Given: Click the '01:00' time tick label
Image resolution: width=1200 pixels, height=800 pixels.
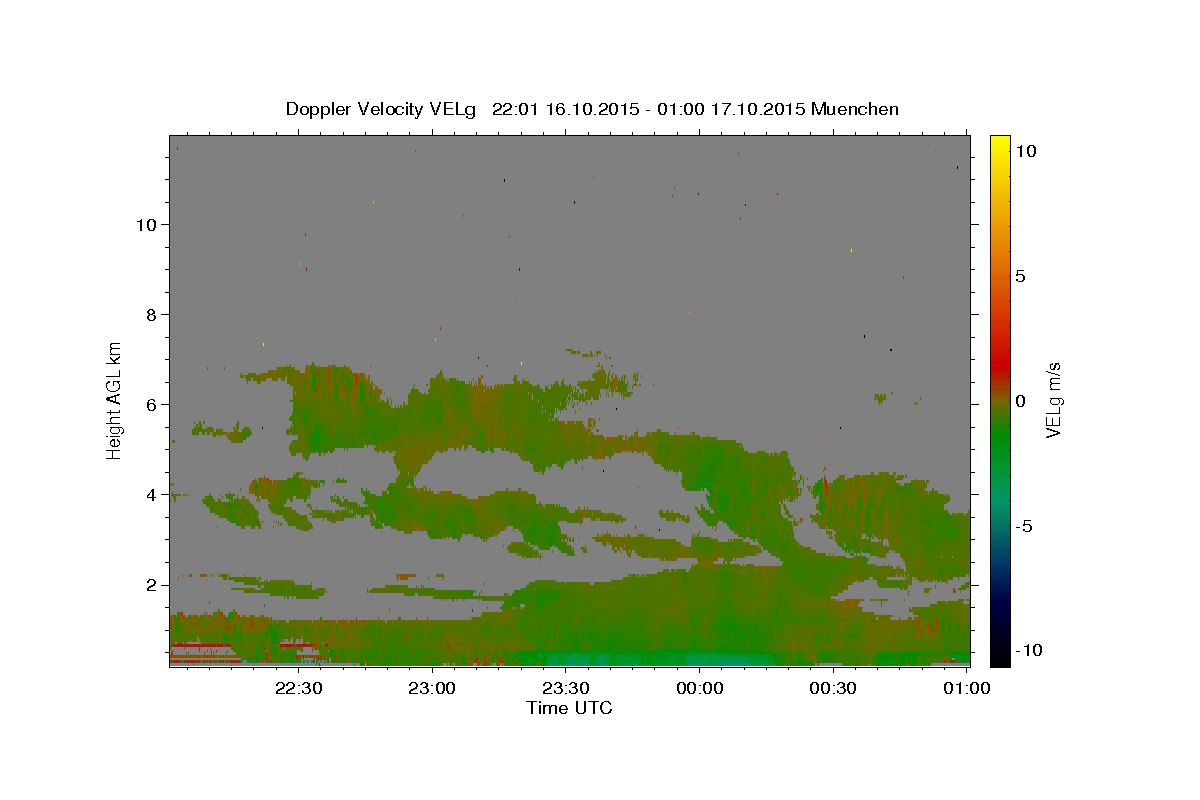Looking at the screenshot, I should (x=966, y=688).
